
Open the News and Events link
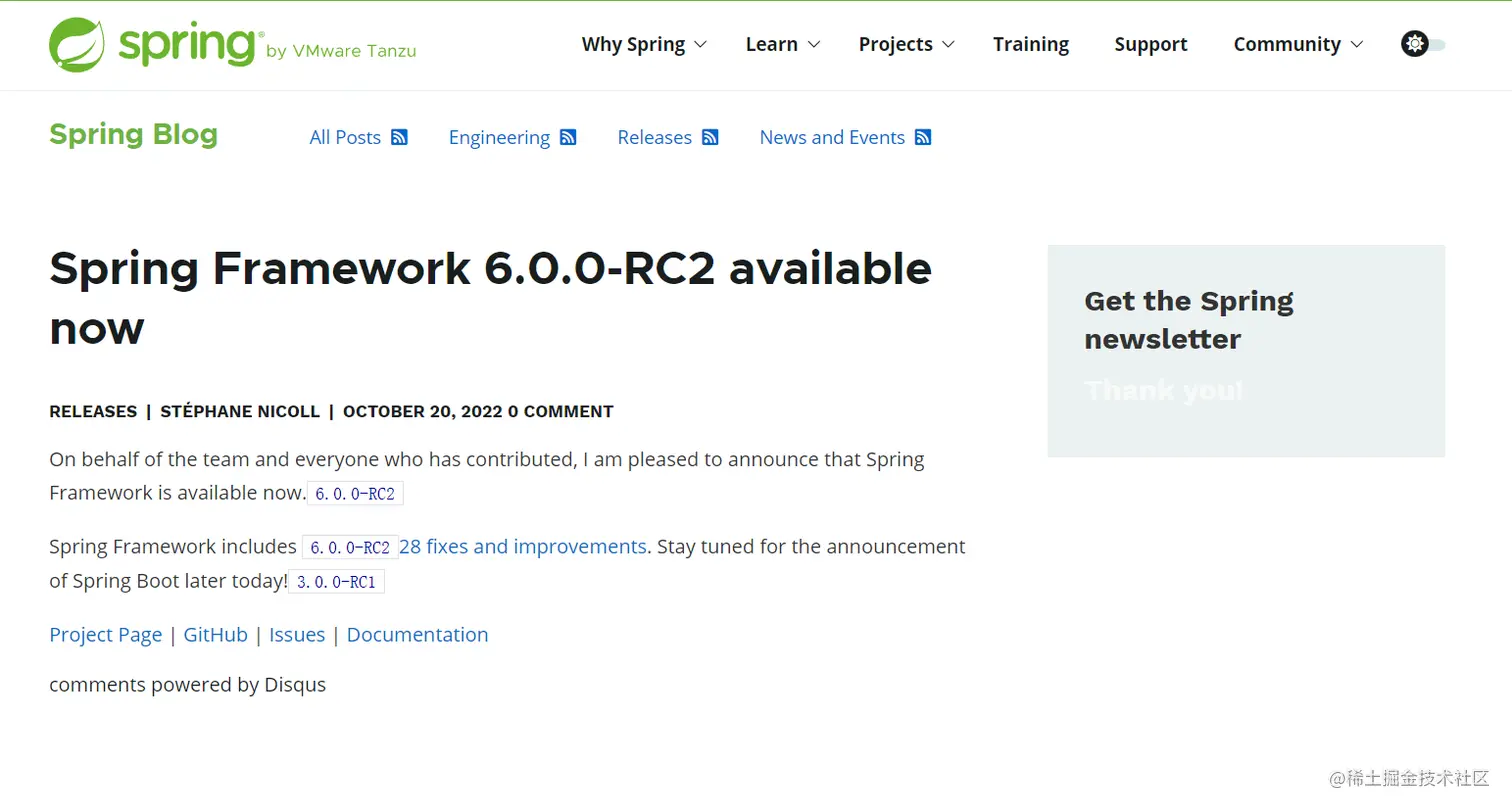click(832, 137)
